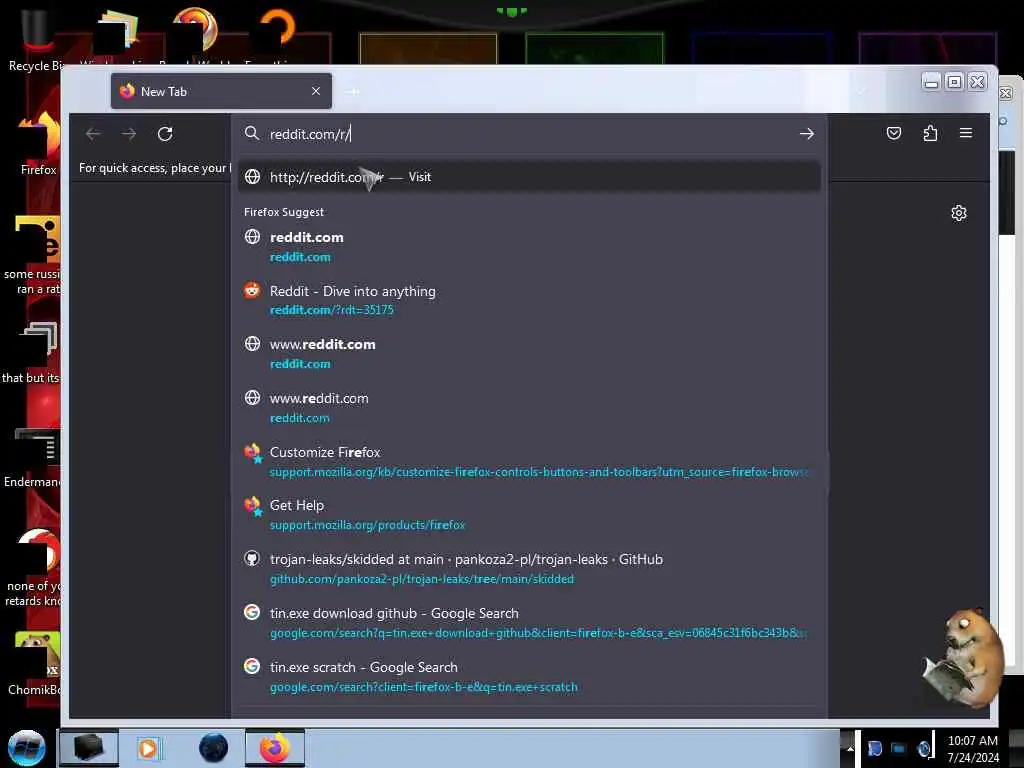The height and width of the screenshot is (768, 1024).
Task: Click github.com/pankoza2-pl/trojan-leaks URL text
Action: coord(422,579)
